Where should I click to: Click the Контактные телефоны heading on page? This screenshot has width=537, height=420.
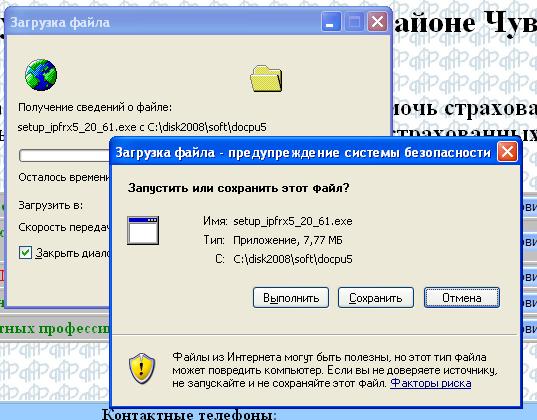[x=189, y=415]
